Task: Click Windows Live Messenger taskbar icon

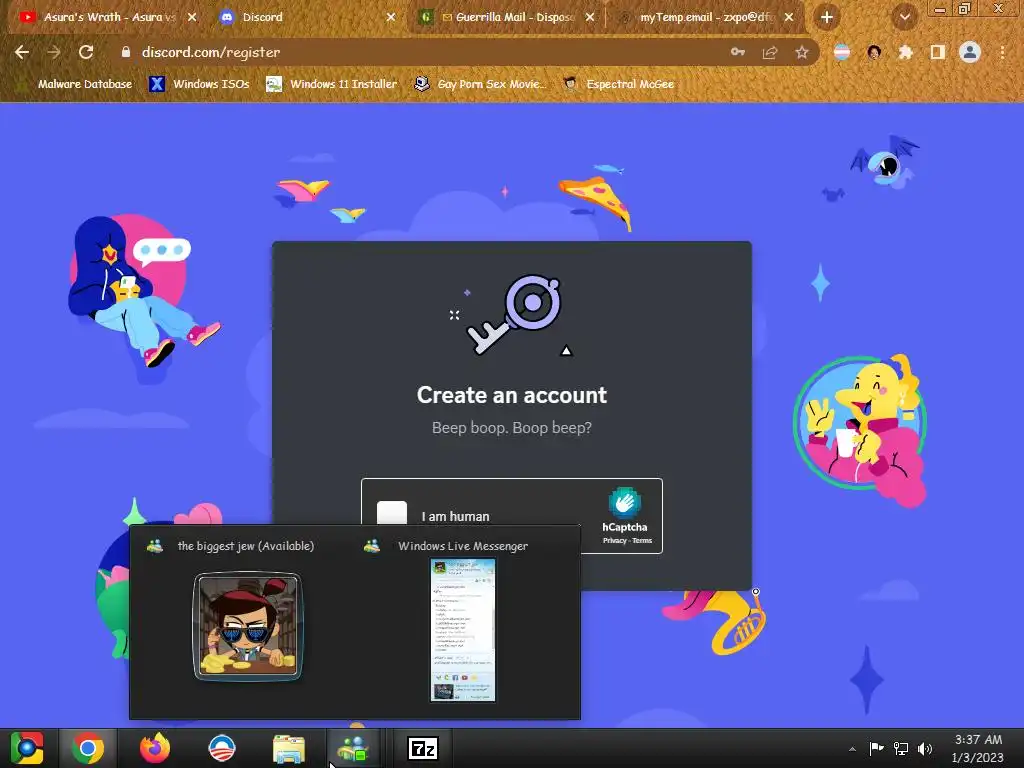Action: click(353, 748)
